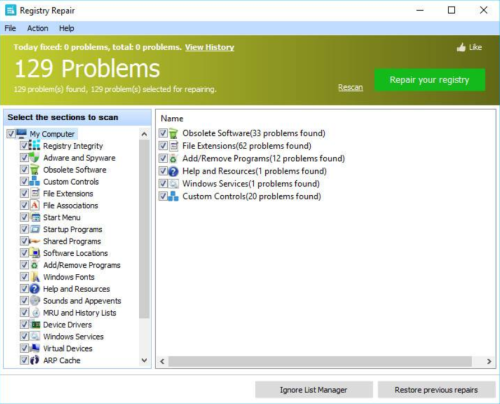
Task: Click the Device Drivers chip icon
Action: click(35, 324)
